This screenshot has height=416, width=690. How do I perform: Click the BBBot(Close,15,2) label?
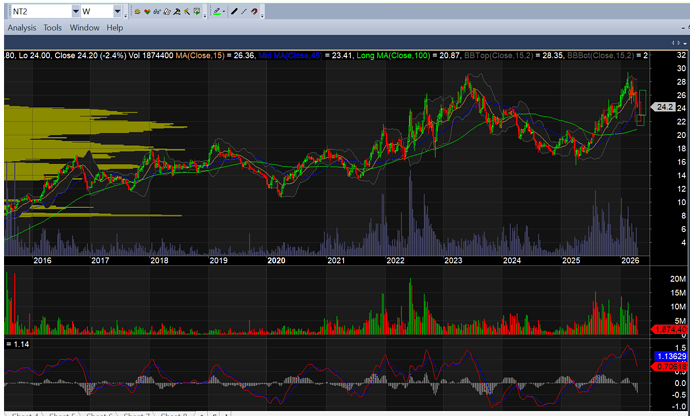point(601,55)
